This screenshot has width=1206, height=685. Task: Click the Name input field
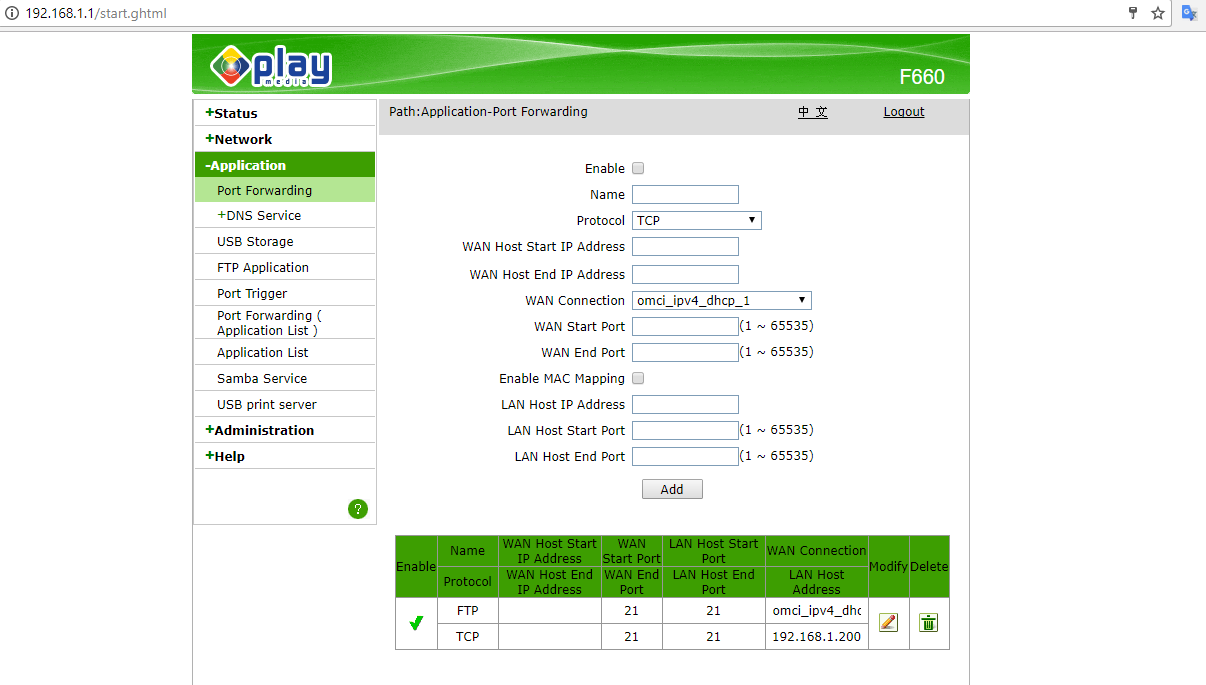pos(685,195)
